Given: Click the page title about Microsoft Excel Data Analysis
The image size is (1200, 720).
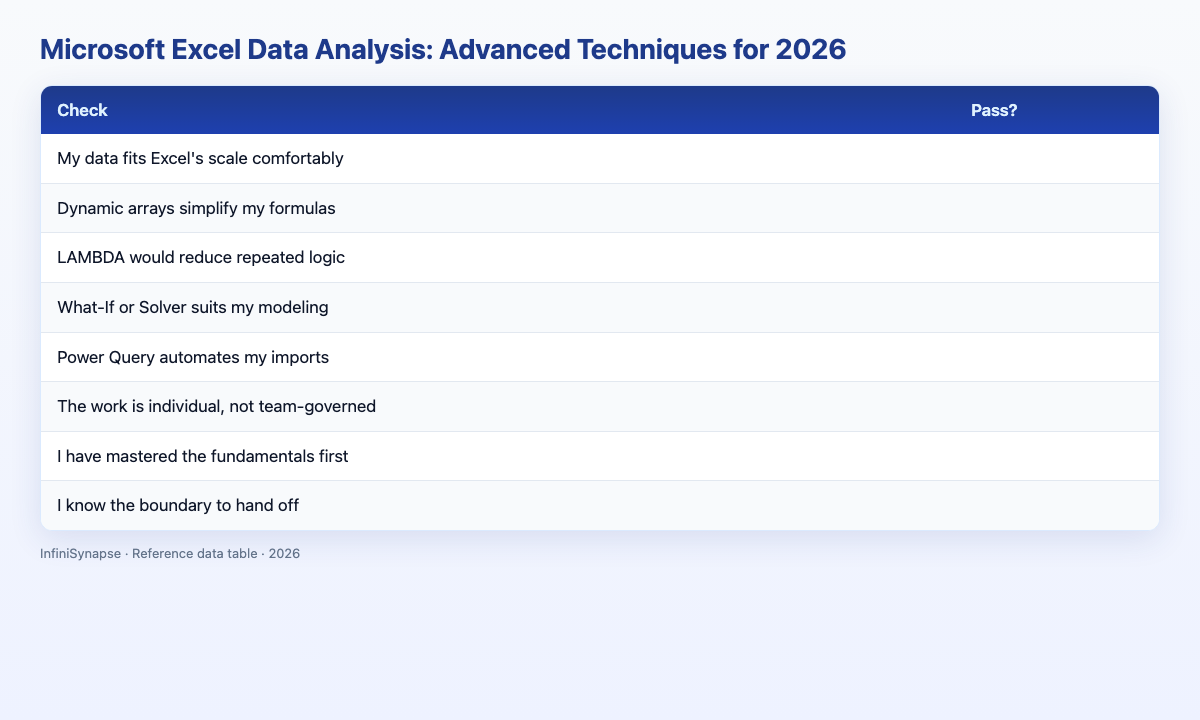Looking at the screenshot, I should pos(443,51).
